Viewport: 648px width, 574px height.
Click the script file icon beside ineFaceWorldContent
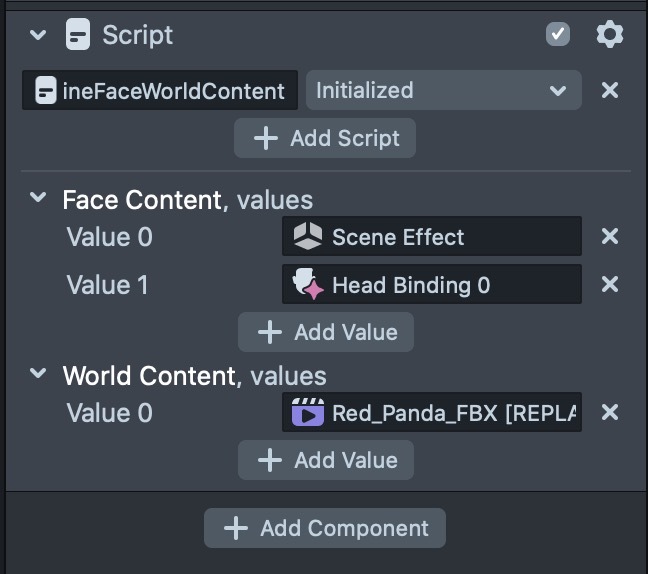pyautogui.click(x=45, y=91)
